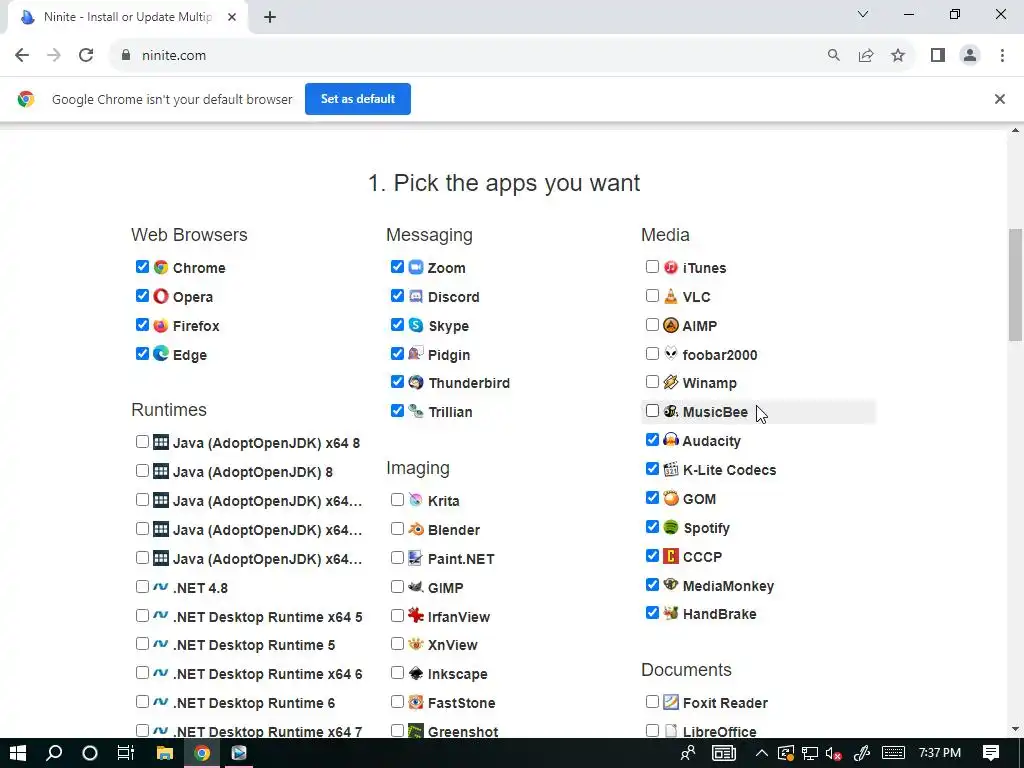Click the VLC cone icon

tap(671, 296)
